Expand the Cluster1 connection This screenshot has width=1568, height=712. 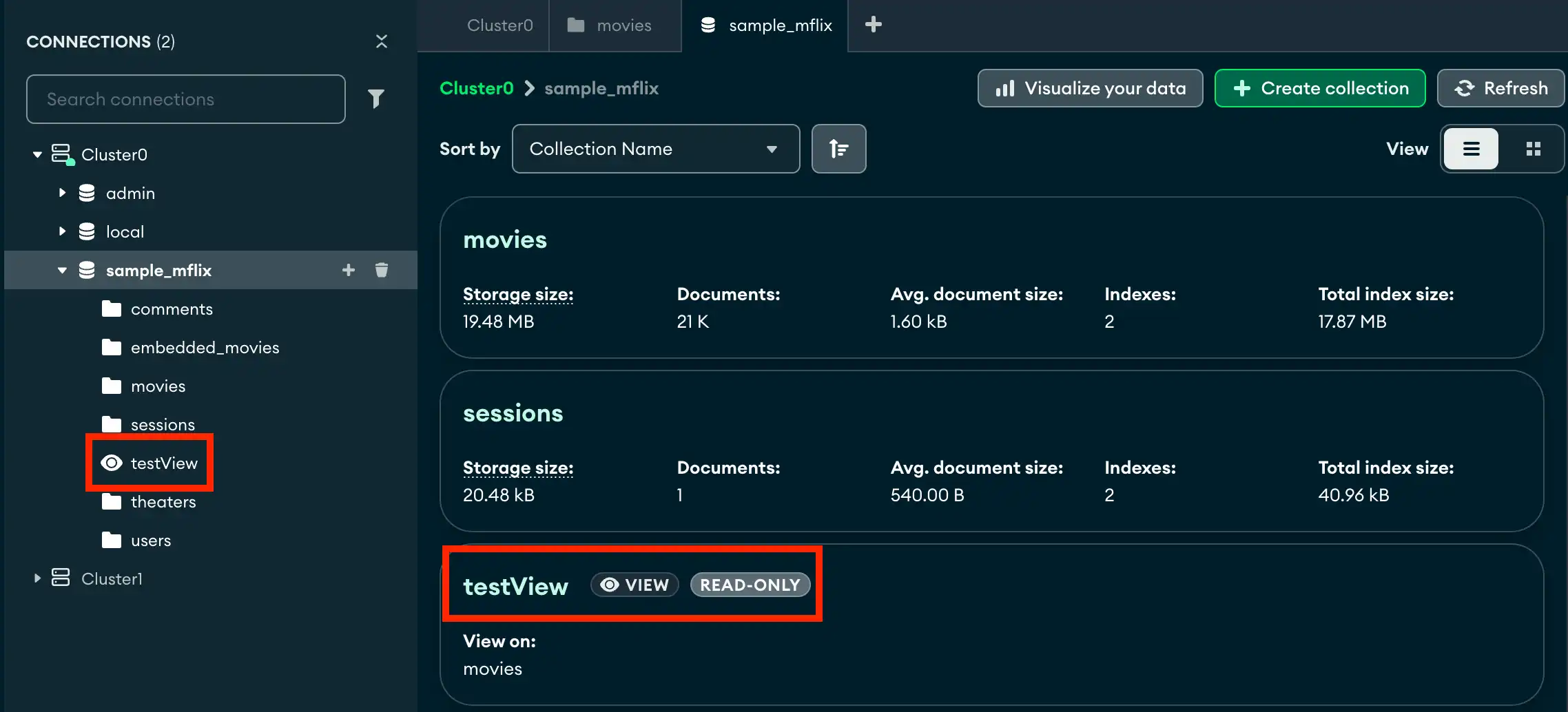tap(38, 578)
